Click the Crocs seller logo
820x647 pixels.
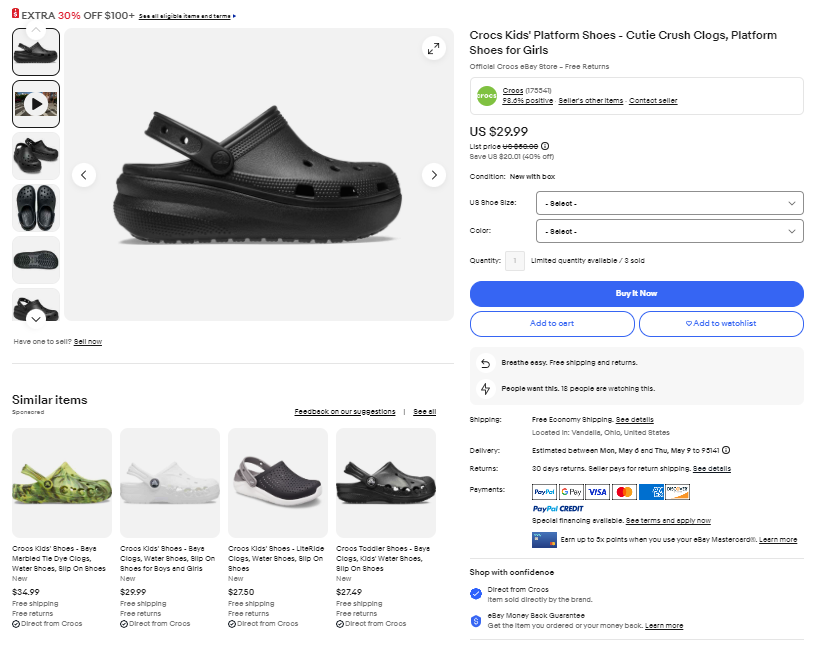(486, 96)
